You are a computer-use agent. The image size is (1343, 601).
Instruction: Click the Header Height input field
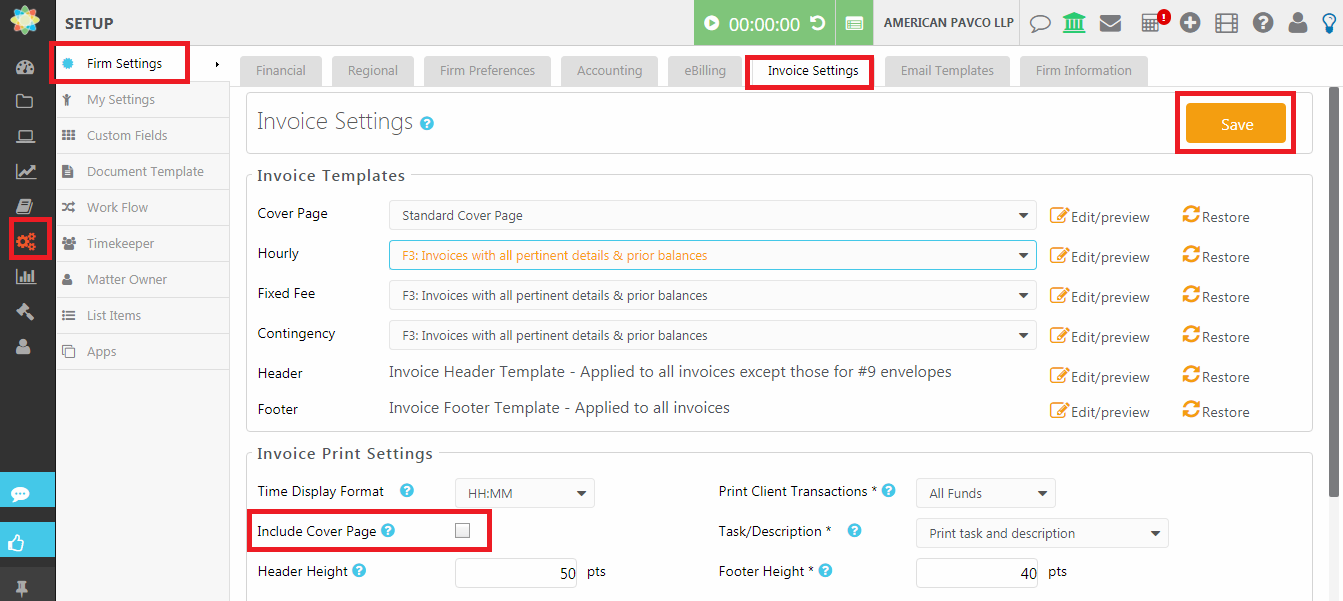(516, 573)
